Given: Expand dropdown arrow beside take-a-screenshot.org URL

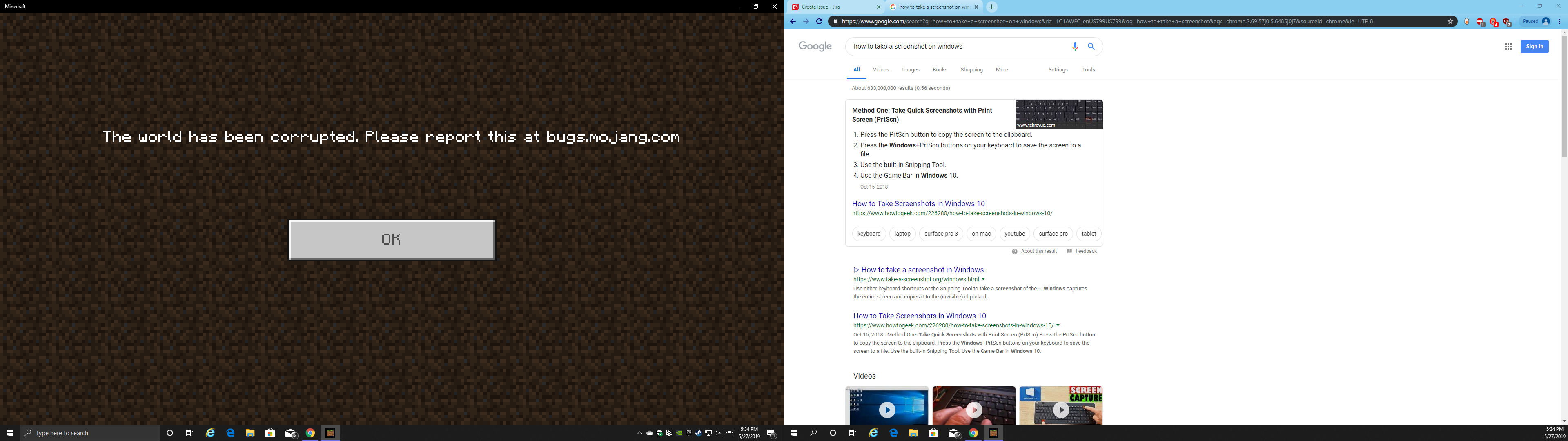Looking at the screenshot, I should click(x=983, y=280).
